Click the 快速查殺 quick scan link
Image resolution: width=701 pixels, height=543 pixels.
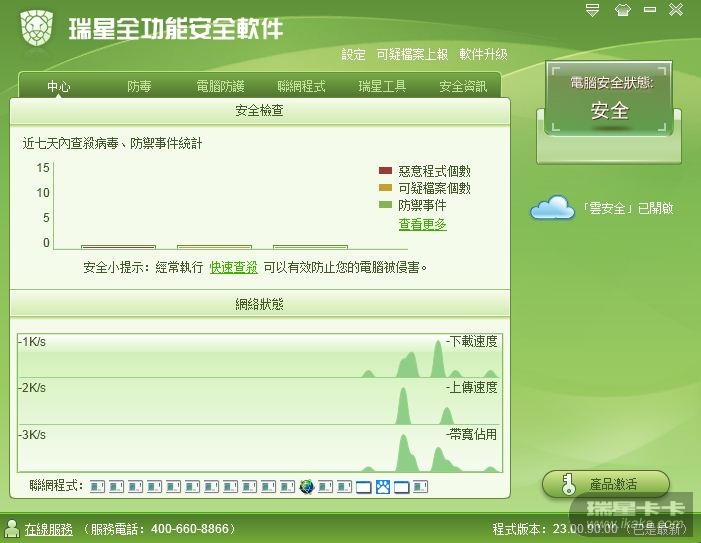click(x=233, y=267)
